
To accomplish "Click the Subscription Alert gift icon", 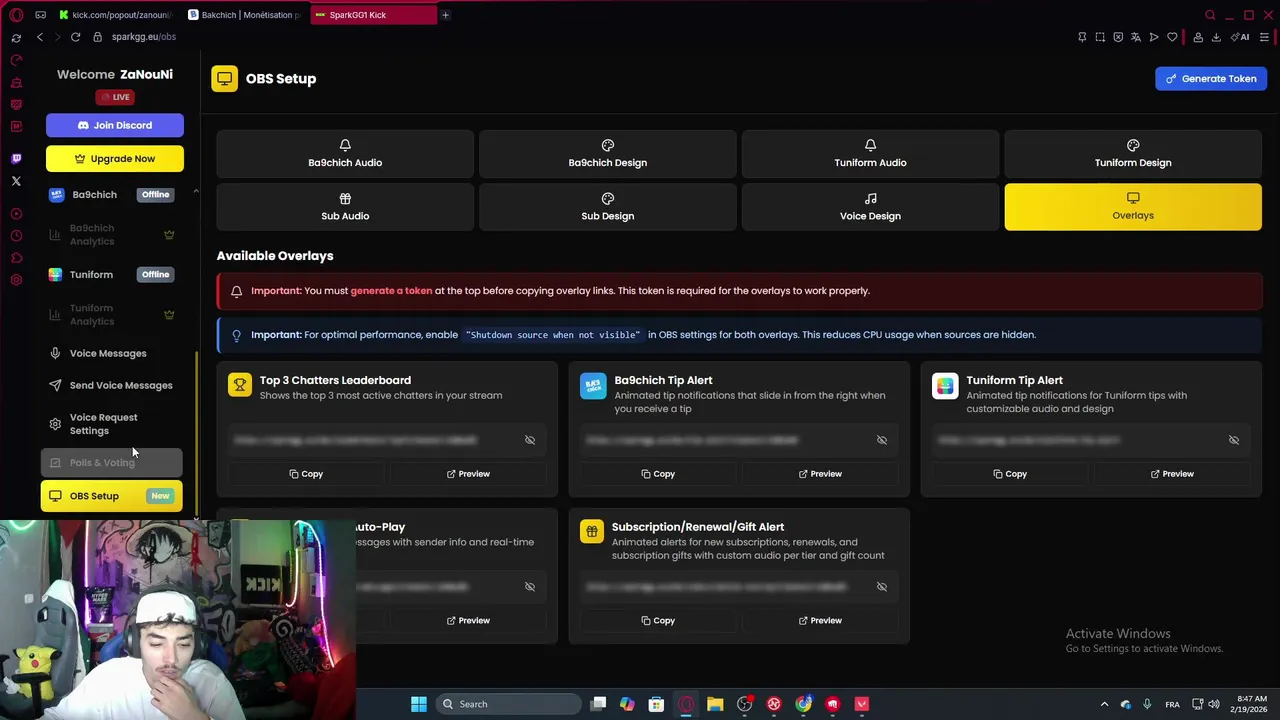I will coord(592,532).
